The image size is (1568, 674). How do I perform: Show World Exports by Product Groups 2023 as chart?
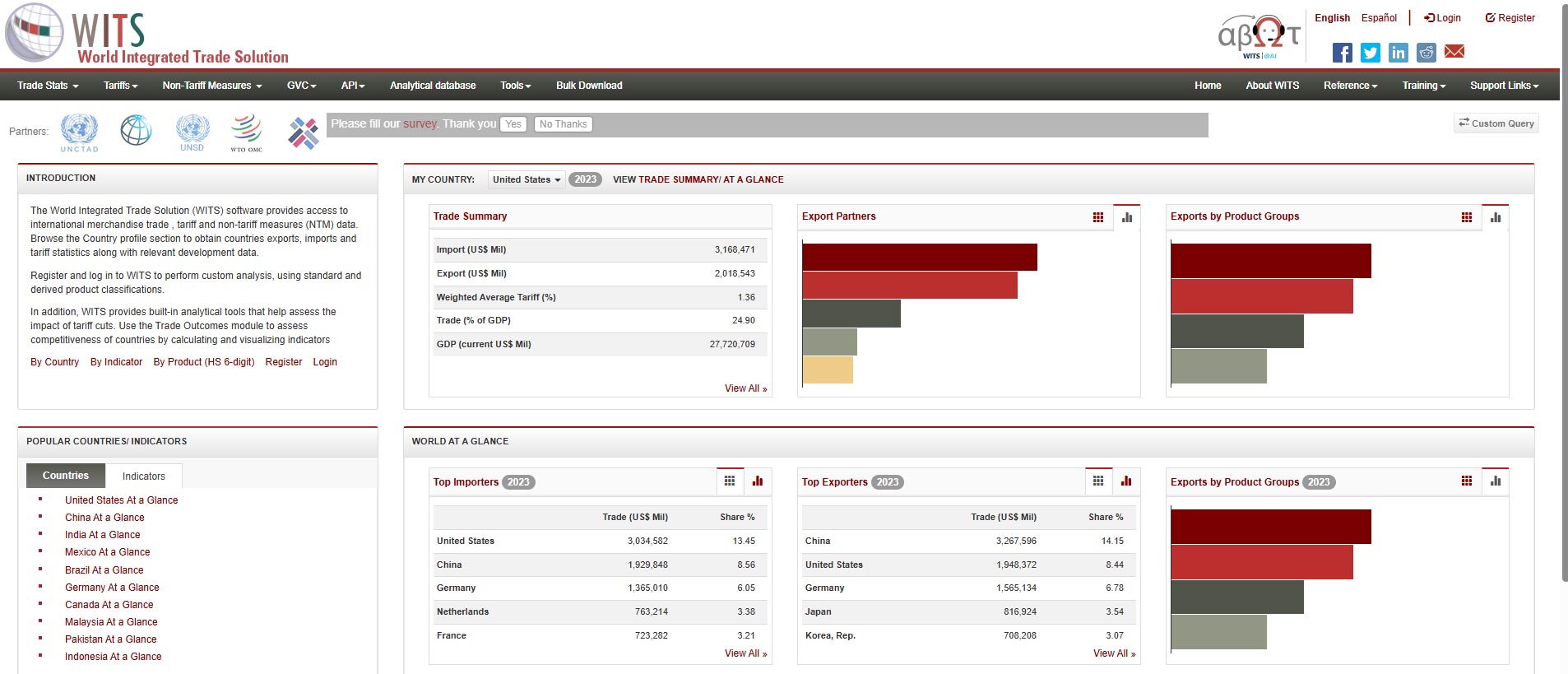1495,481
